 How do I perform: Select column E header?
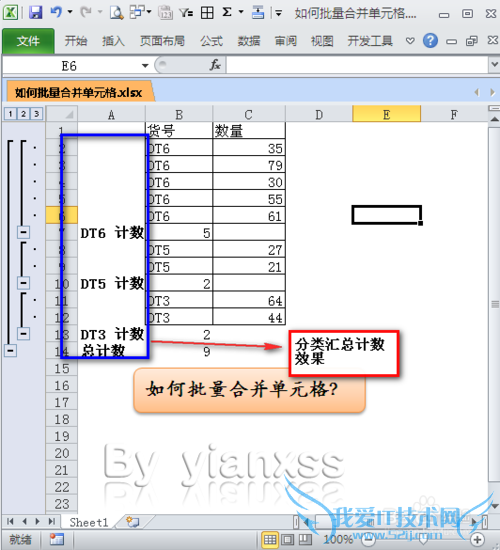(x=386, y=114)
